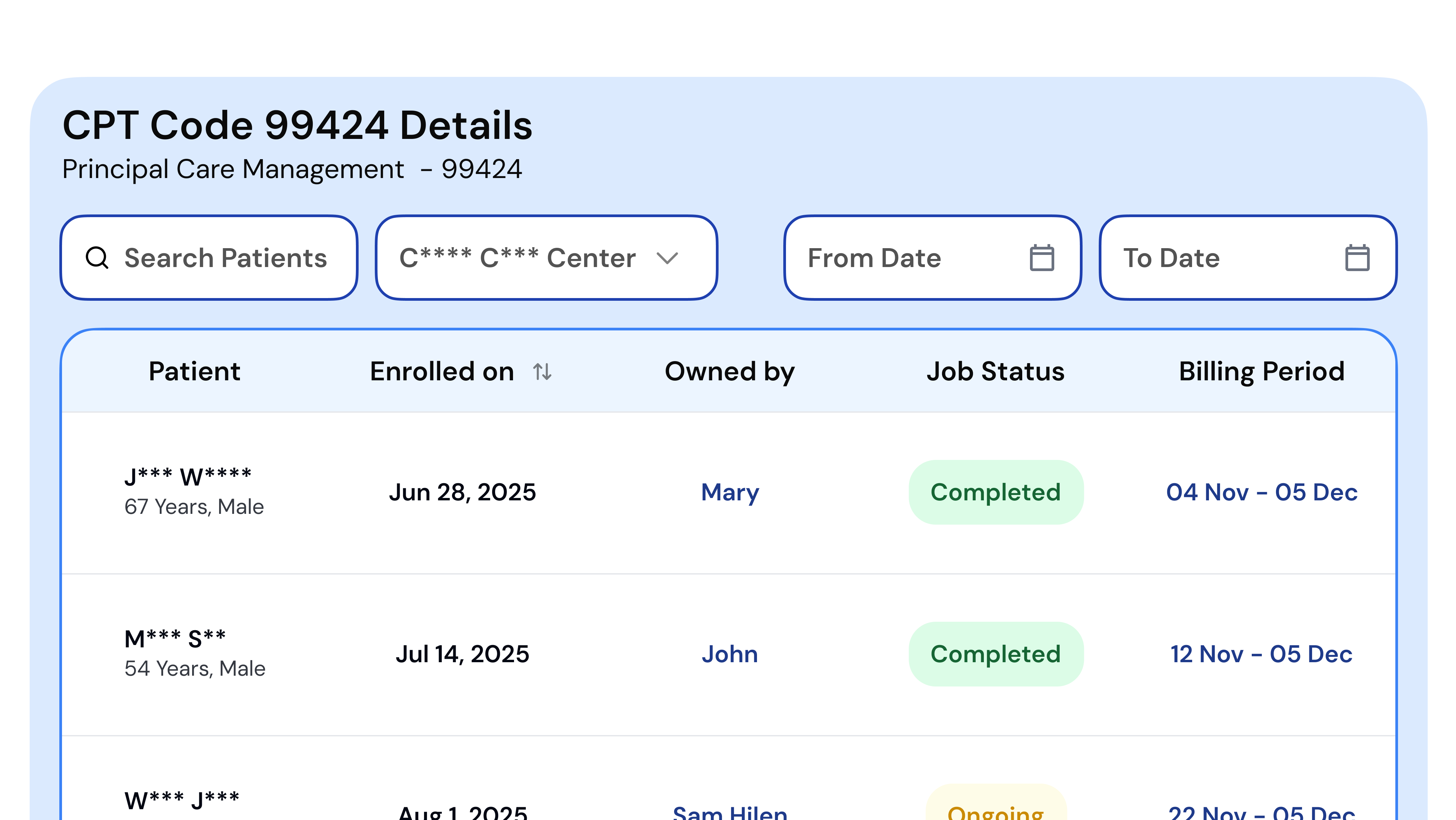Select the Patient column header
Viewport: 1456px width, 820px height.
pyautogui.click(x=194, y=372)
